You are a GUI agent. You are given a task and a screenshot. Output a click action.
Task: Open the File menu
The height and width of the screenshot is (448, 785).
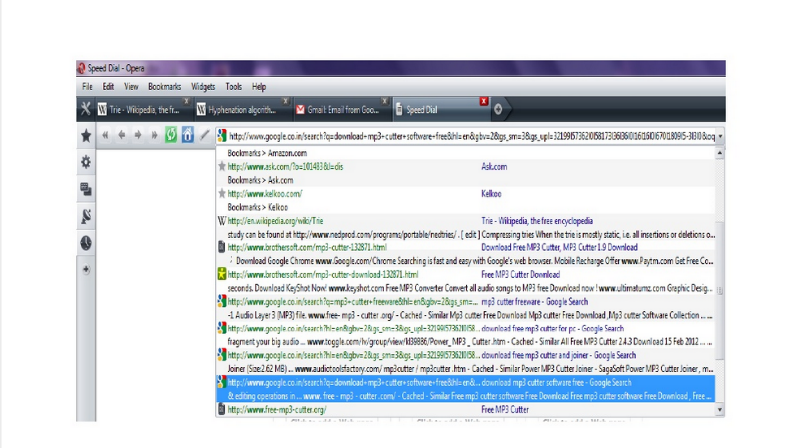87,87
